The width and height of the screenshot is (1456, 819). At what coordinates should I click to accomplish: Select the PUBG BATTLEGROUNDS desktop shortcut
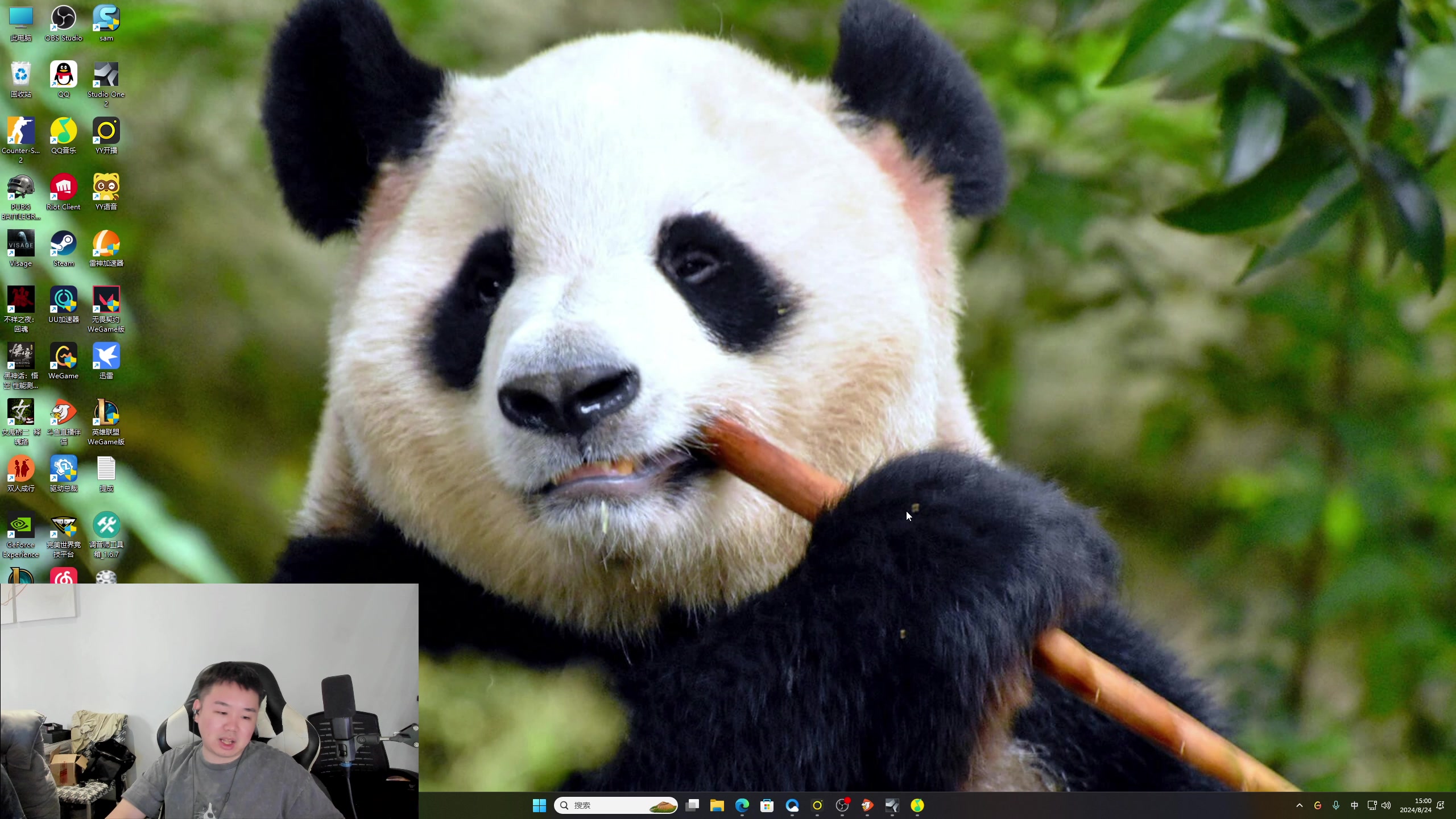pos(21,197)
